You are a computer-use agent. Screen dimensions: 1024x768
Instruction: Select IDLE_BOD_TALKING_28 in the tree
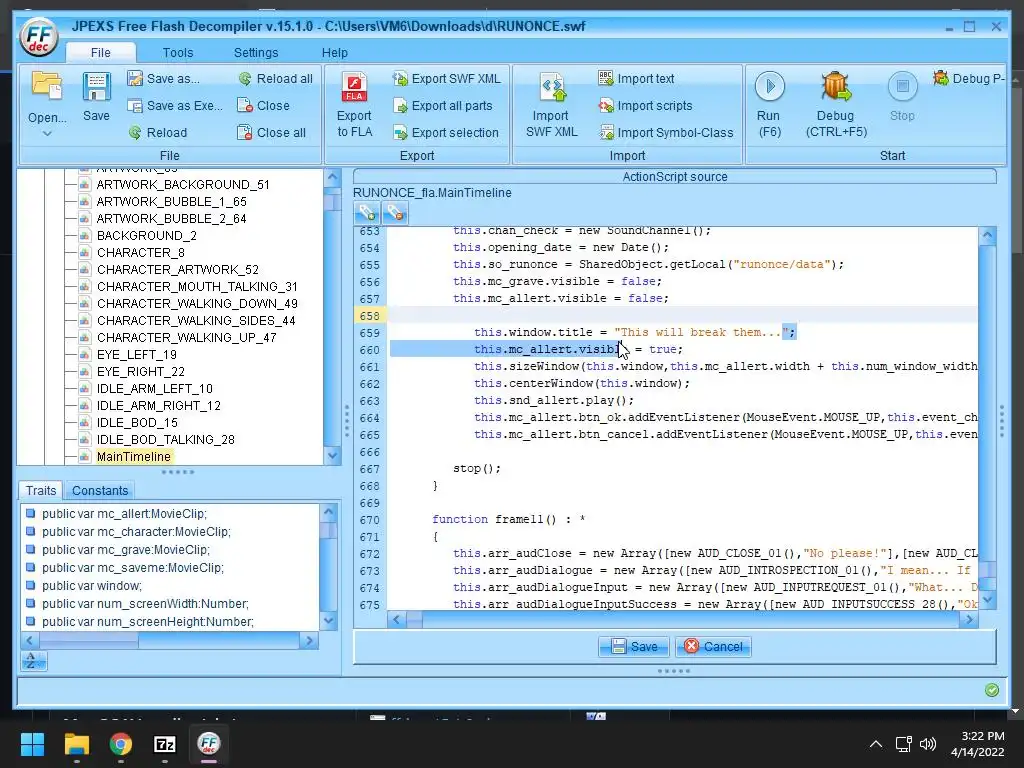[166, 440]
